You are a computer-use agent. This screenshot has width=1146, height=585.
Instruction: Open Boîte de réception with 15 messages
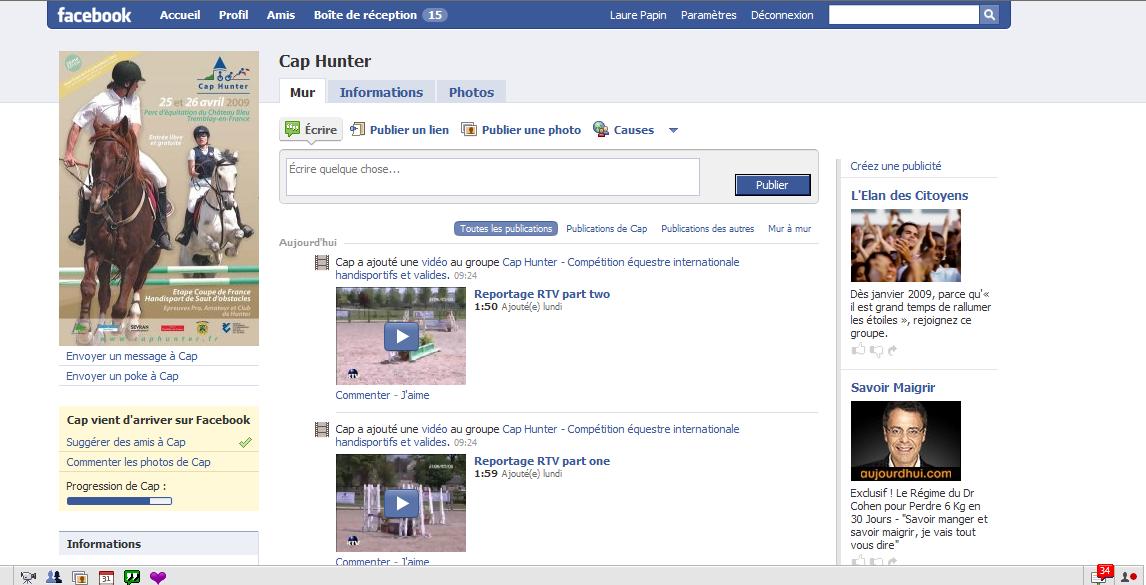pyautogui.click(x=380, y=15)
